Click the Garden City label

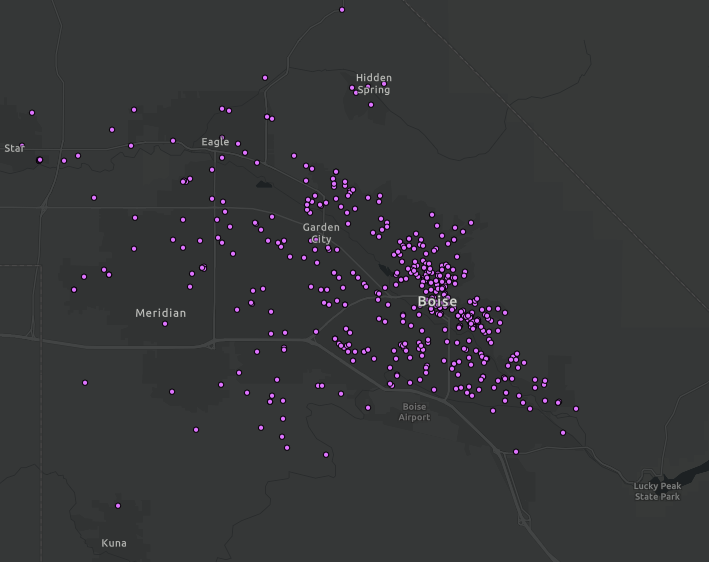click(321, 233)
